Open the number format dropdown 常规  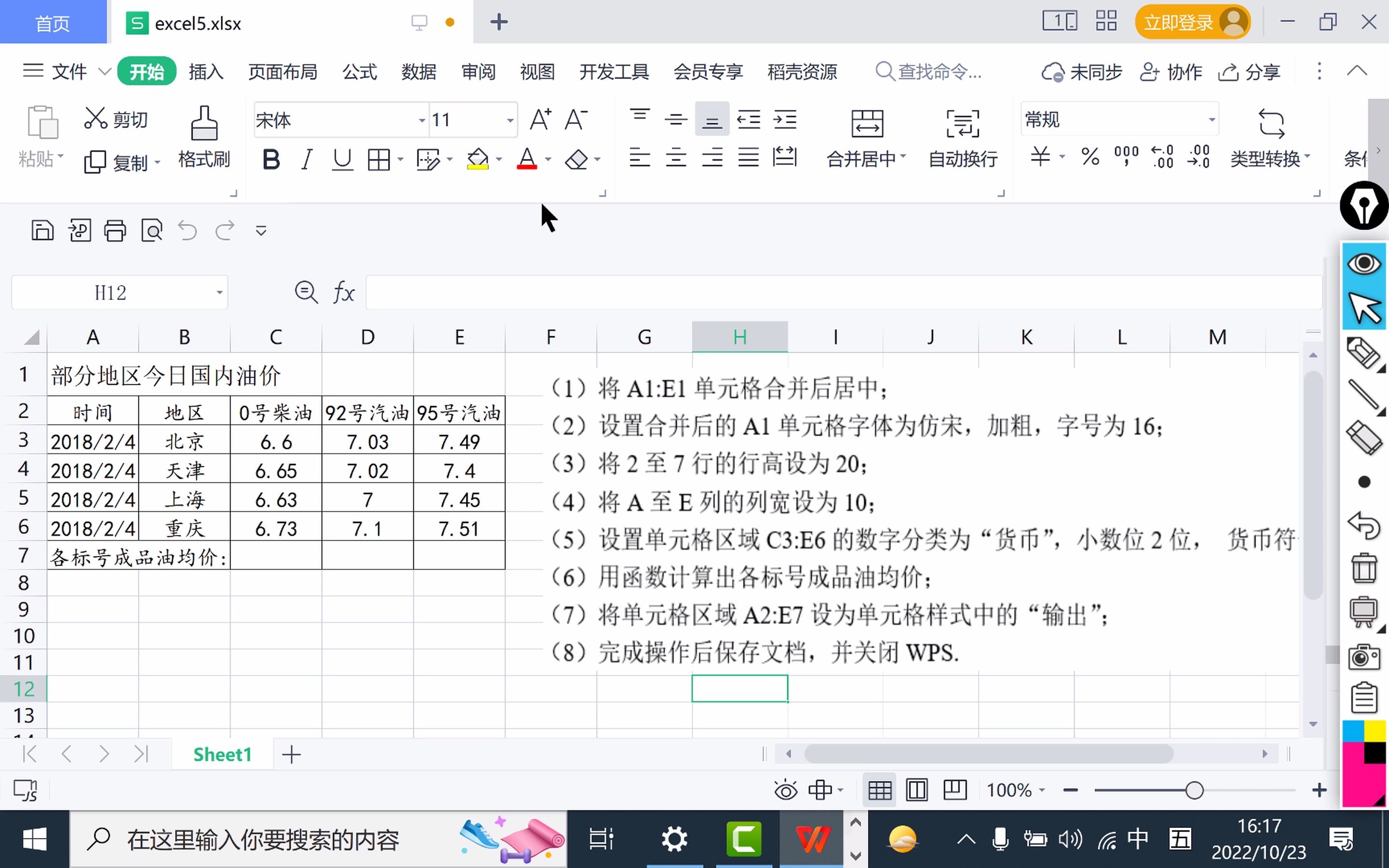click(1212, 120)
